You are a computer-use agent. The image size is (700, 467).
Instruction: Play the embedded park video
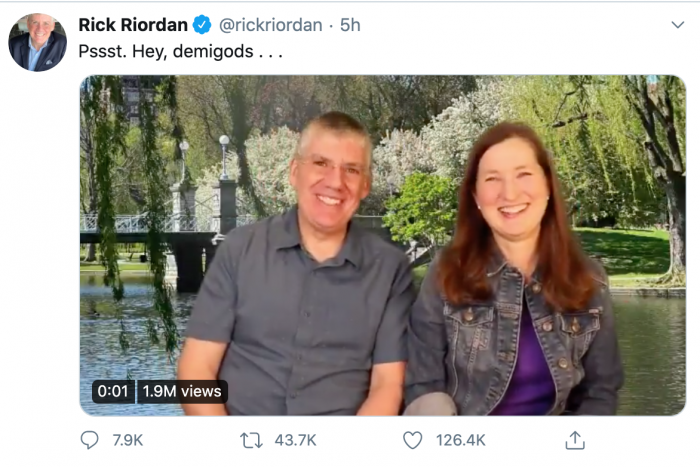(382, 245)
